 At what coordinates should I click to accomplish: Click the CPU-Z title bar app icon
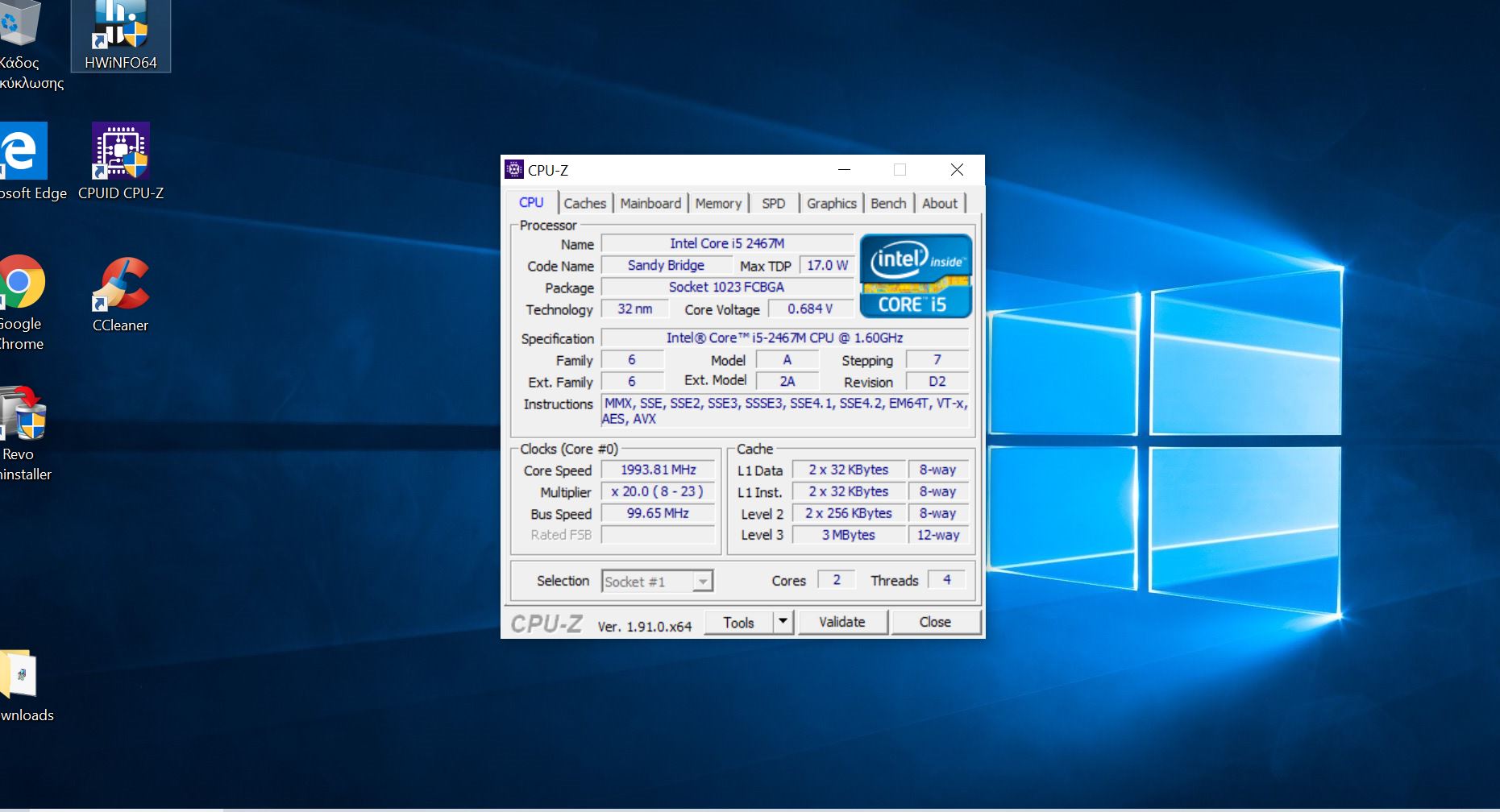click(x=513, y=169)
